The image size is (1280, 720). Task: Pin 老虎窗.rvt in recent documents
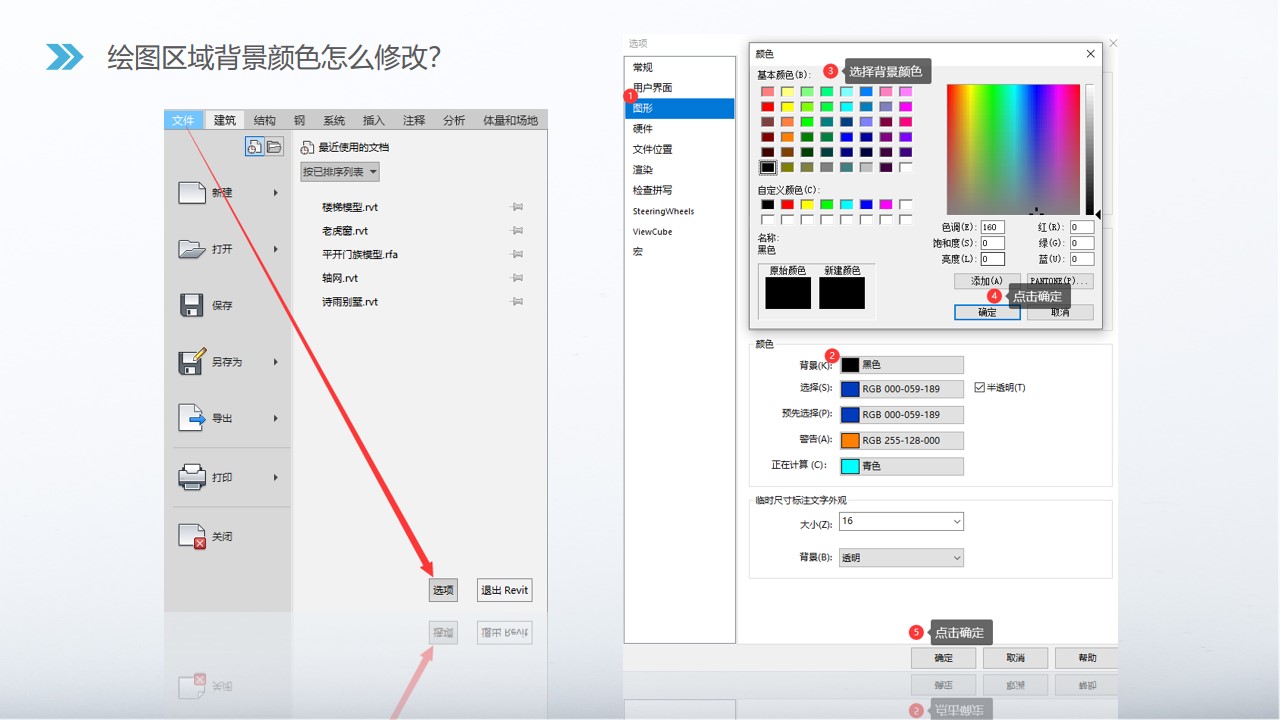point(517,231)
